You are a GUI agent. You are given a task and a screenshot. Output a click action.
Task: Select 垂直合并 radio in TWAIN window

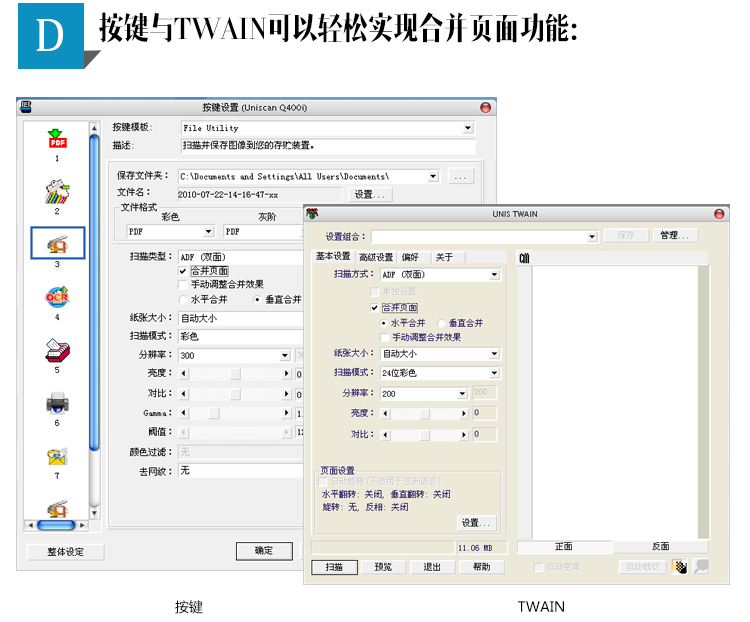[442, 323]
